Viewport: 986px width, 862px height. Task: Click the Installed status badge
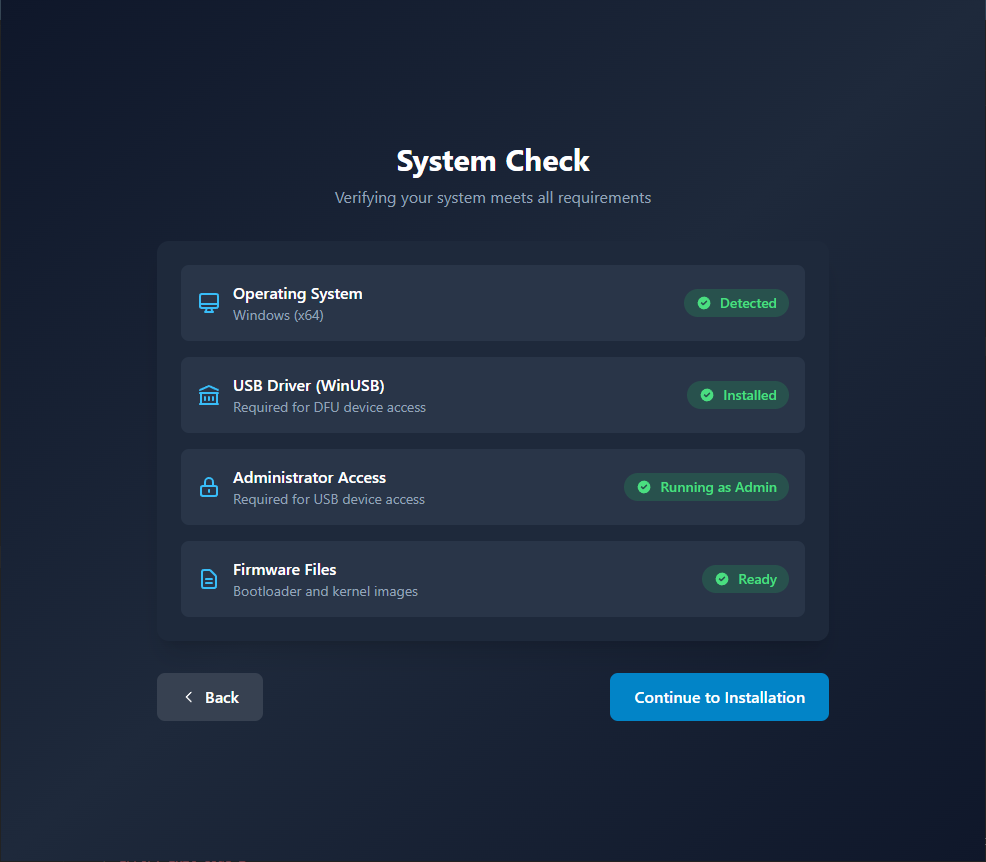[738, 395]
